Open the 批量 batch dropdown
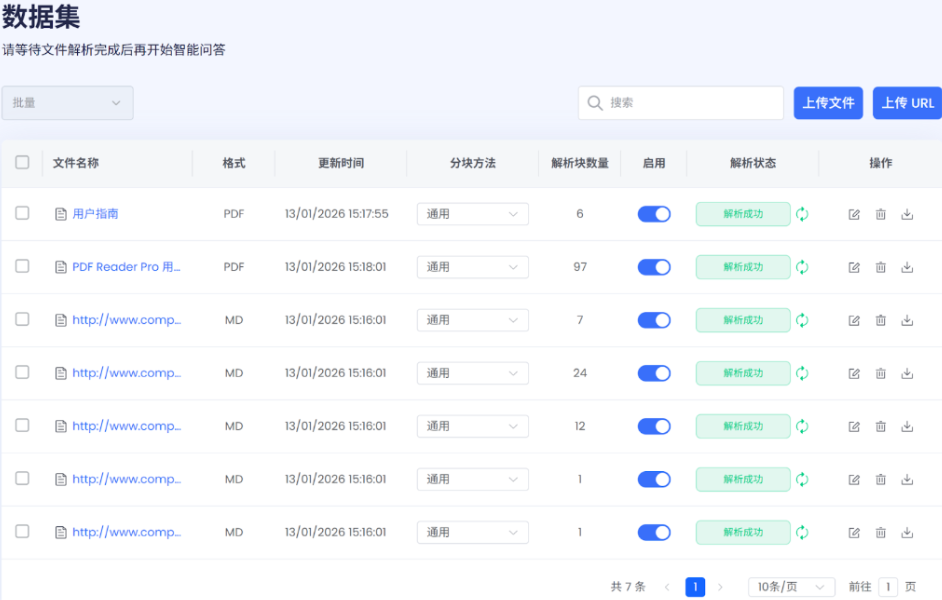This screenshot has width=942, height=600. (67, 103)
